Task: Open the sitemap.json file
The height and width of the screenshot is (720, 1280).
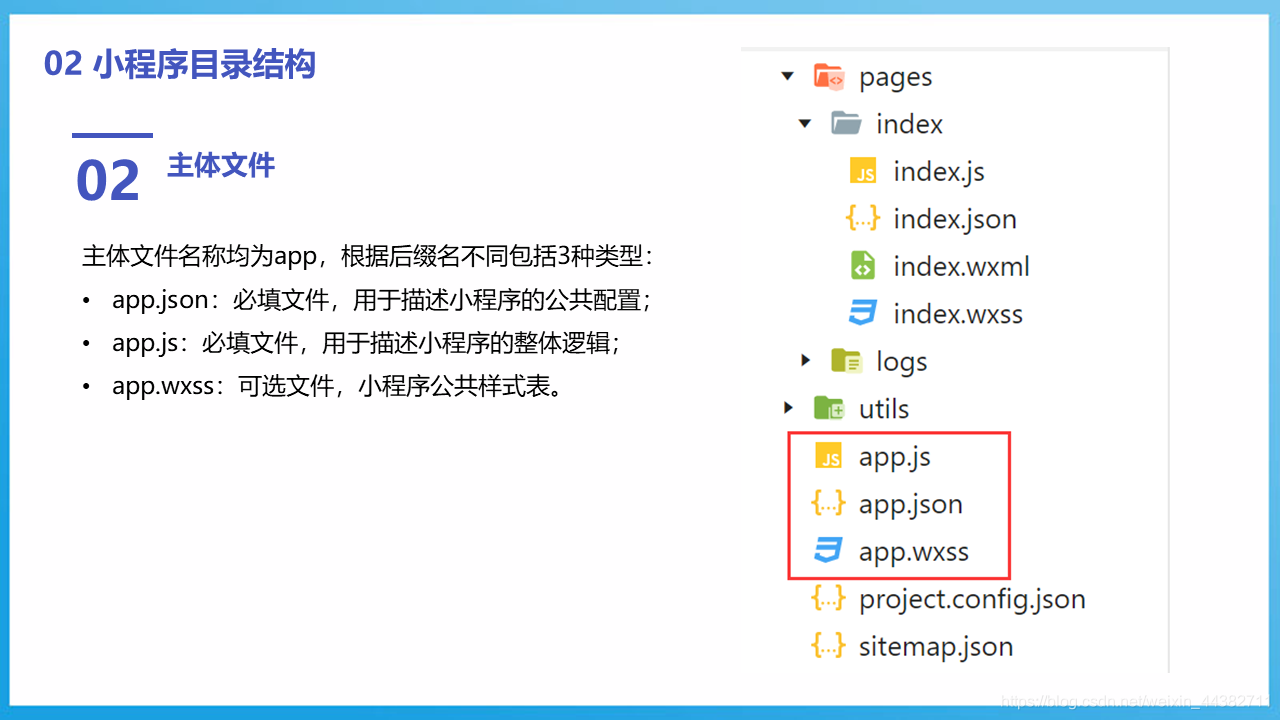Action: coord(936,646)
